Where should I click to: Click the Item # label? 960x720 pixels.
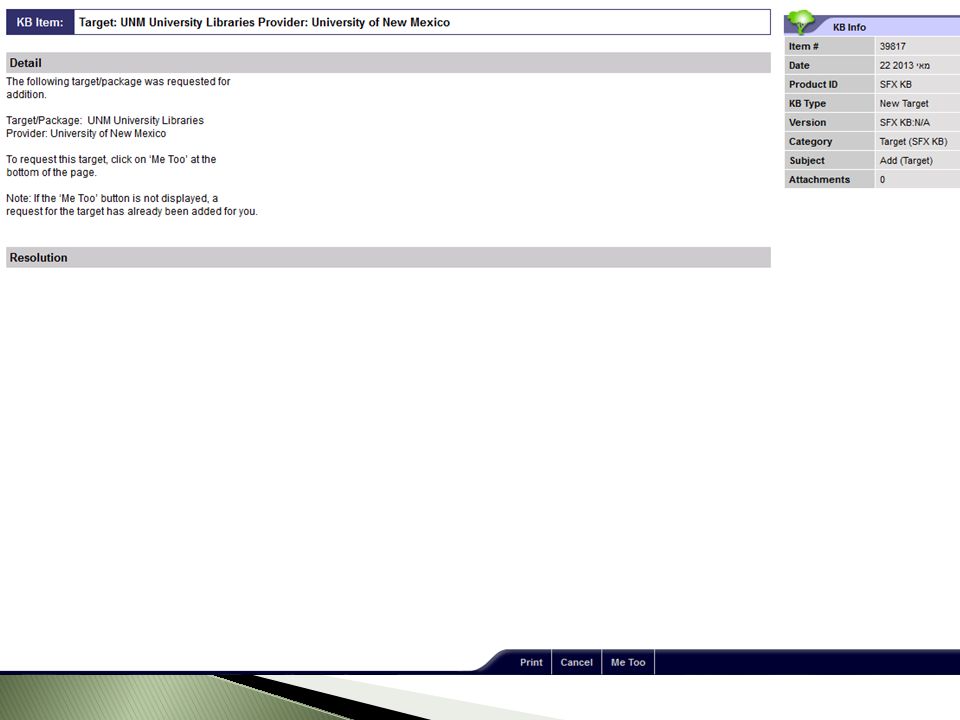click(803, 46)
